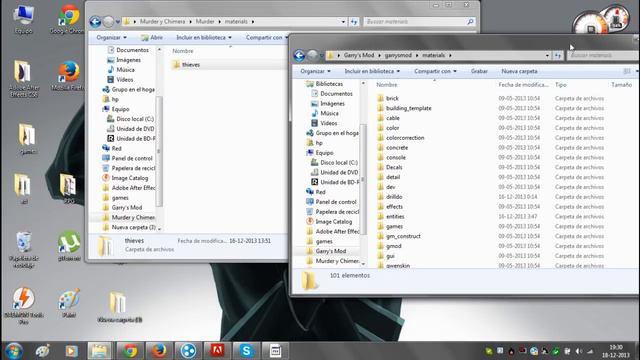Select the colorcorrection folder
The height and width of the screenshot is (360, 640).
[405, 138]
